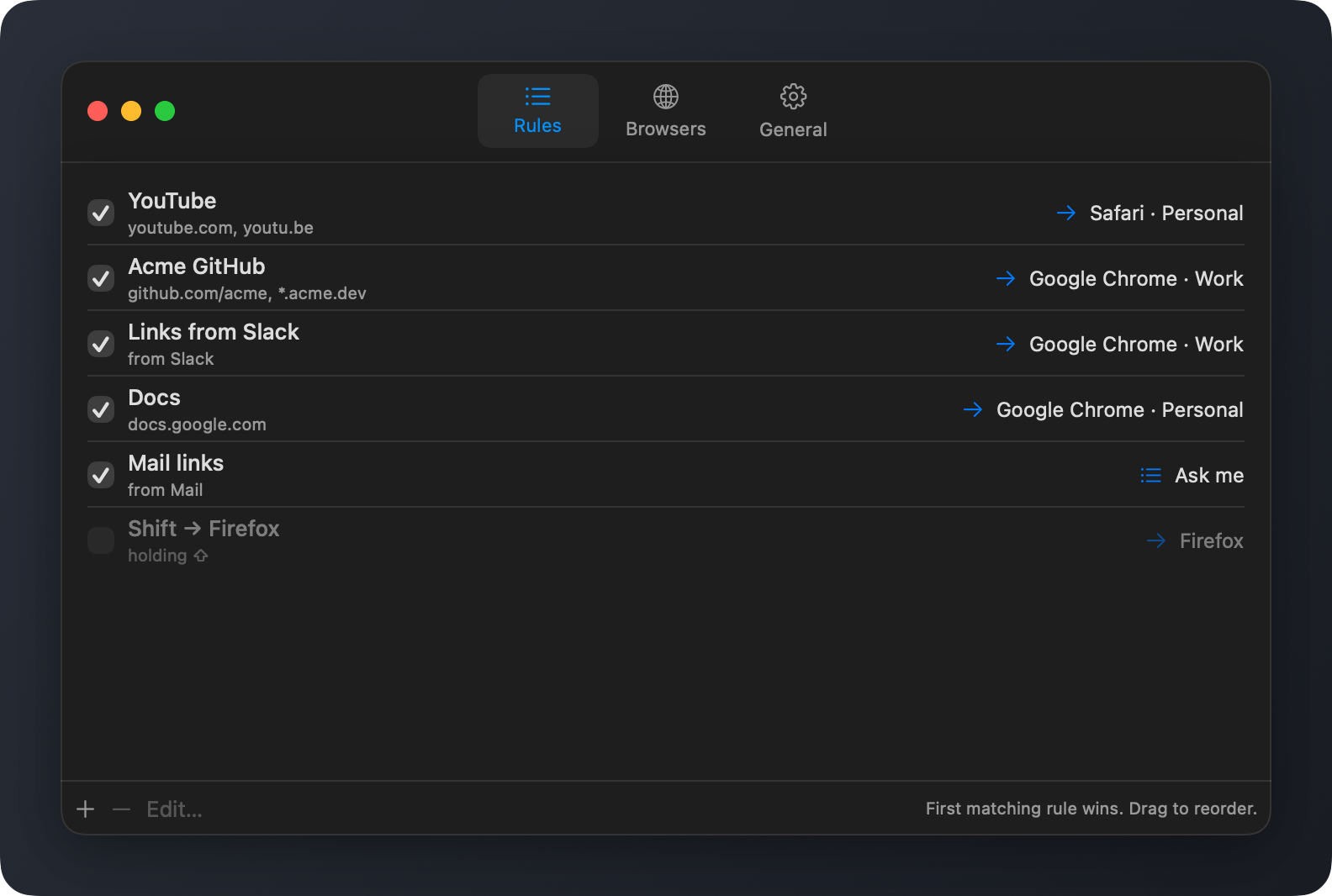Click Google Chrome · Work in Acme GitHub row
The height and width of the screenshot is (896, 1332).
click(x=1136, y=278)
